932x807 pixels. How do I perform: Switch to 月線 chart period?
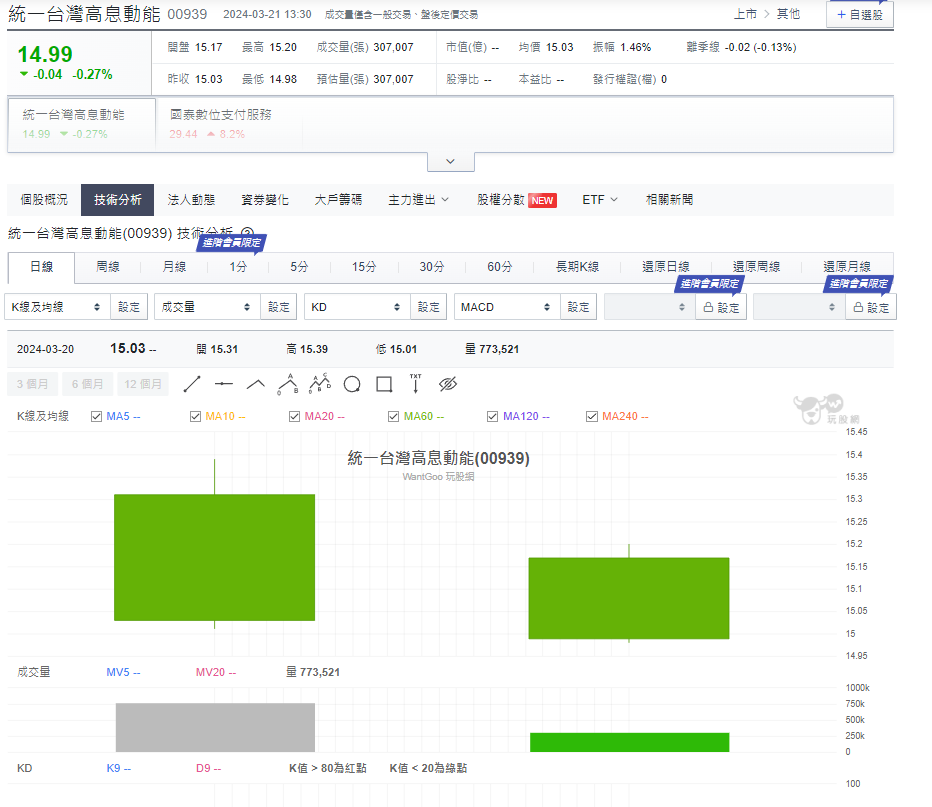pyautogui.click(x=174, y=267)
